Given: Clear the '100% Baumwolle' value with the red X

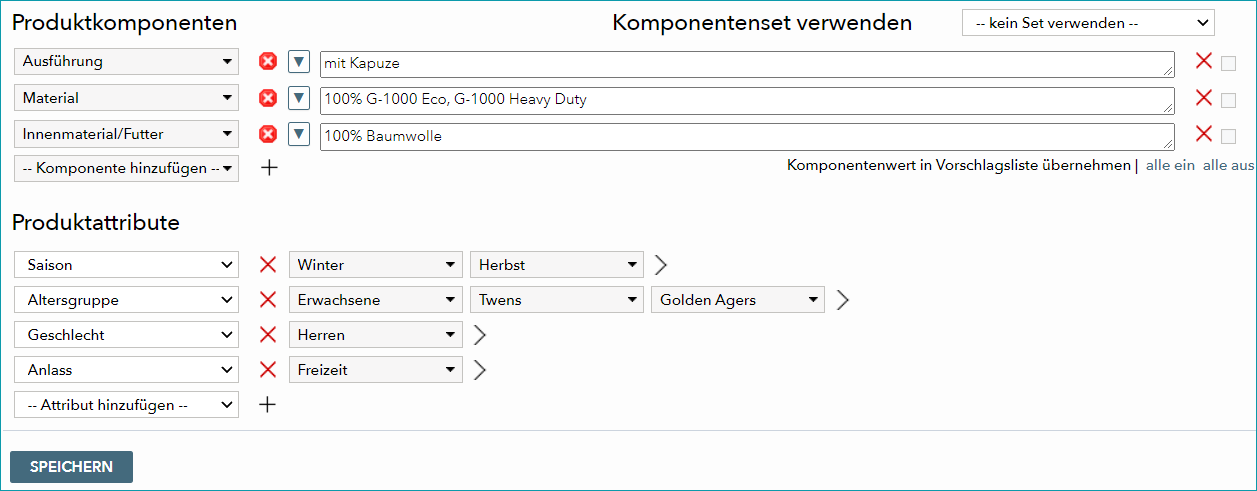Looking at the screenshot, I should [1204, 135].
